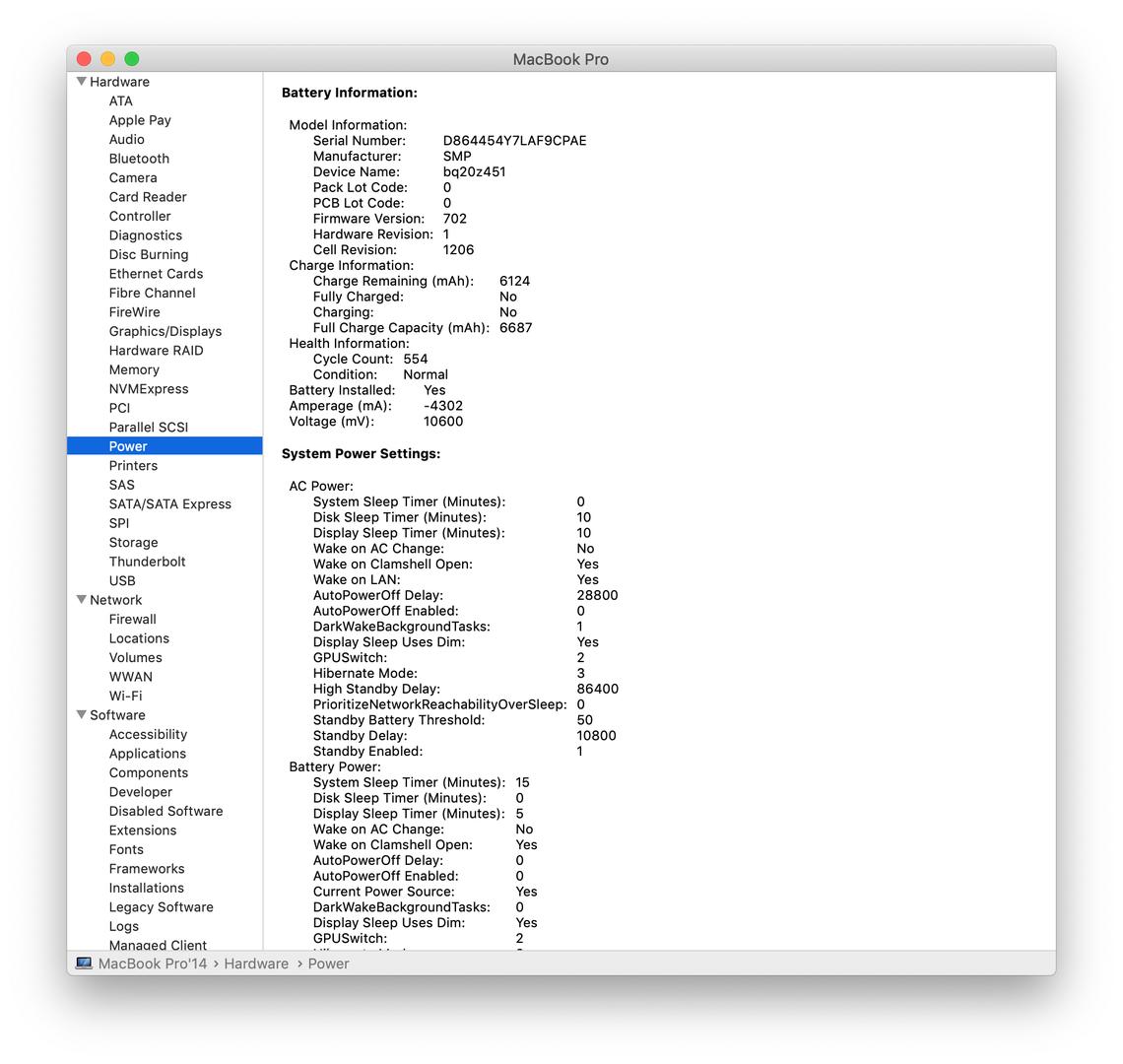Show Graphics/Displays information
The width and height of the screenshot is (1123, 1064).
[165, 332]
